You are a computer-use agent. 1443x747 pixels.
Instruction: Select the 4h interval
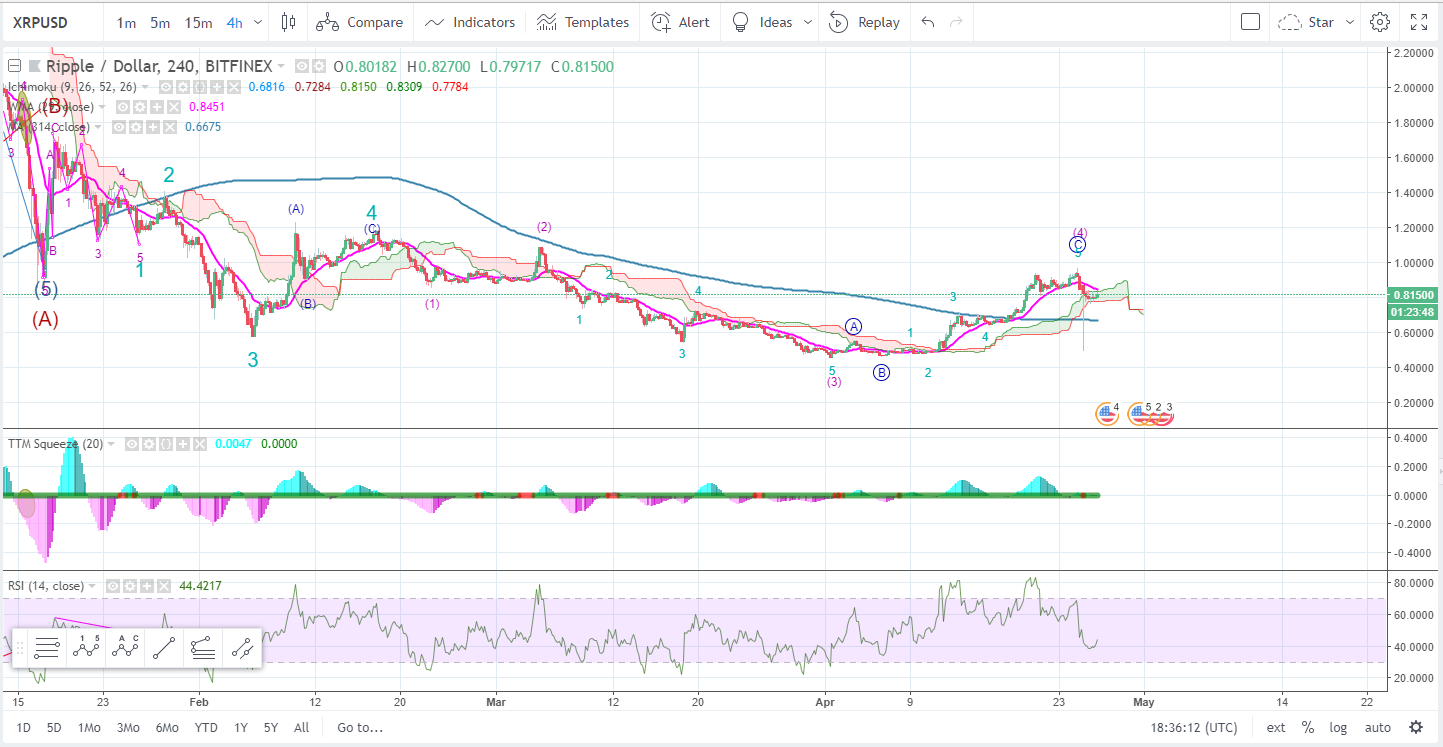[x=234, y=22]
